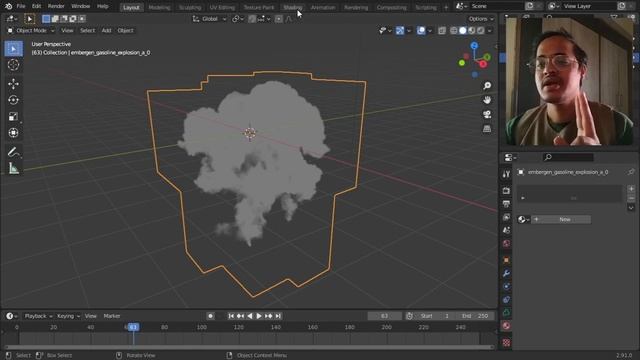Open material slot specials chevron
640x360 pixels.
coord(631,208)
